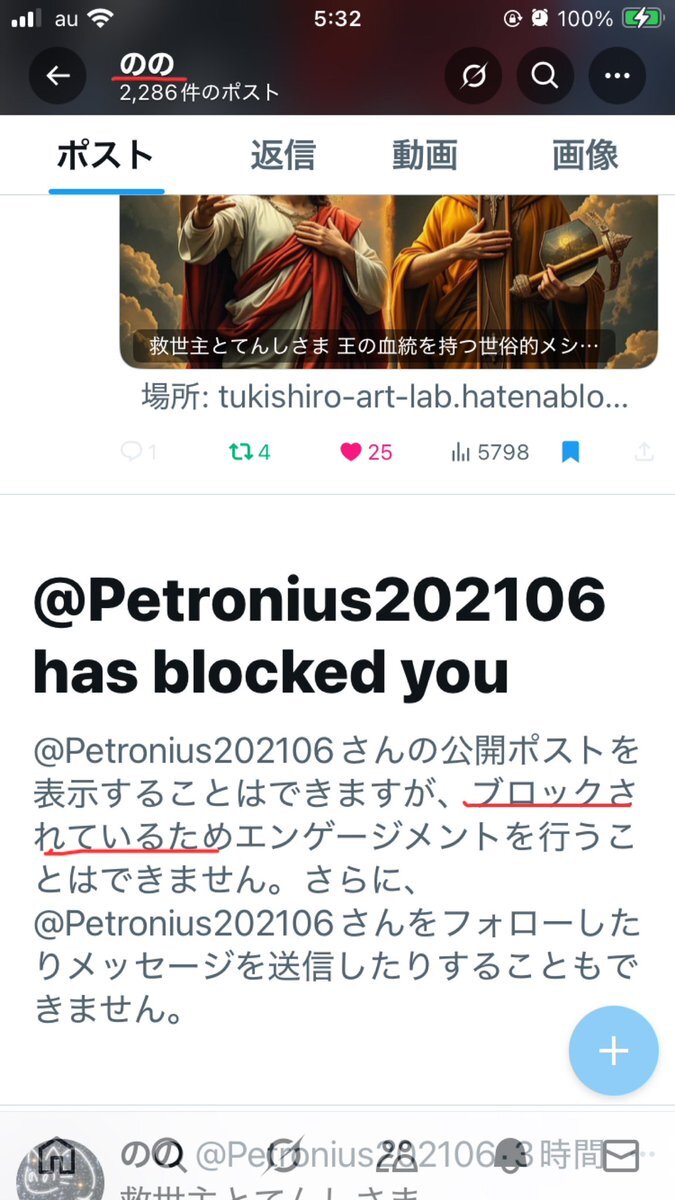Open the religious painting link card image
Viewport: 675px width, 1200px height.
coord(389,282)
